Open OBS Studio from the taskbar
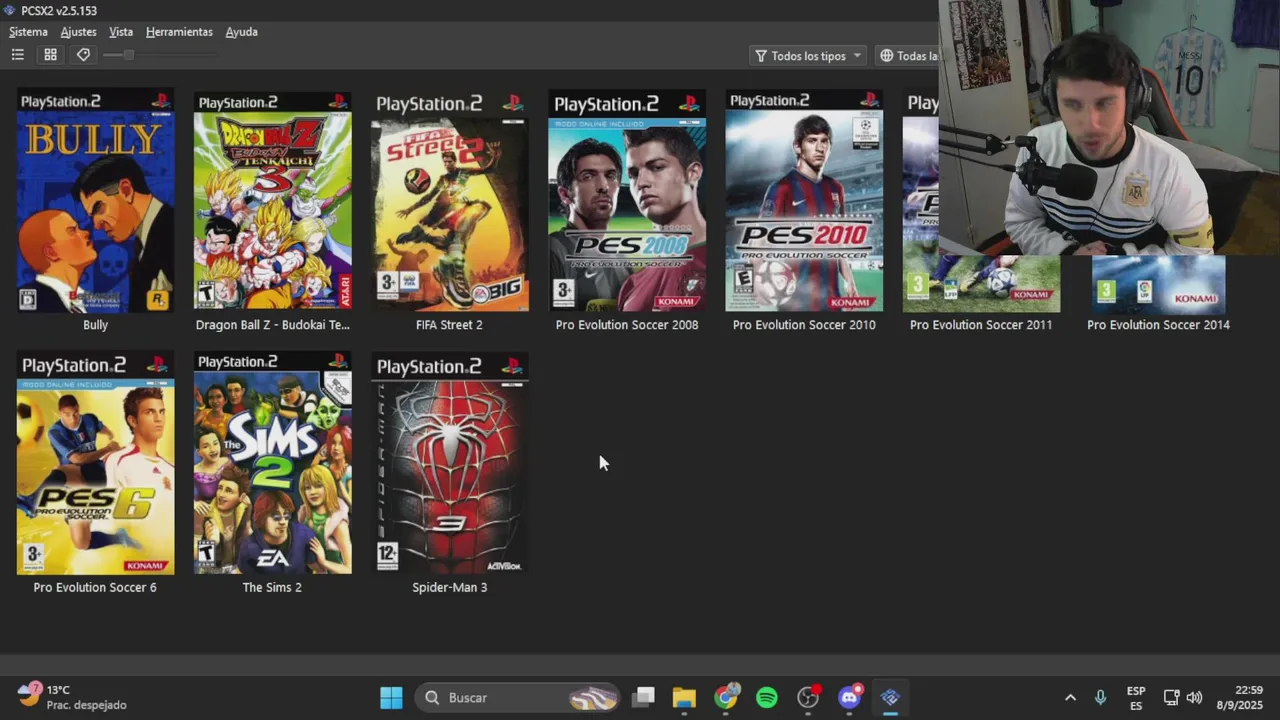The width and height of the screenshot is (1280, 720). click(808, 697)
